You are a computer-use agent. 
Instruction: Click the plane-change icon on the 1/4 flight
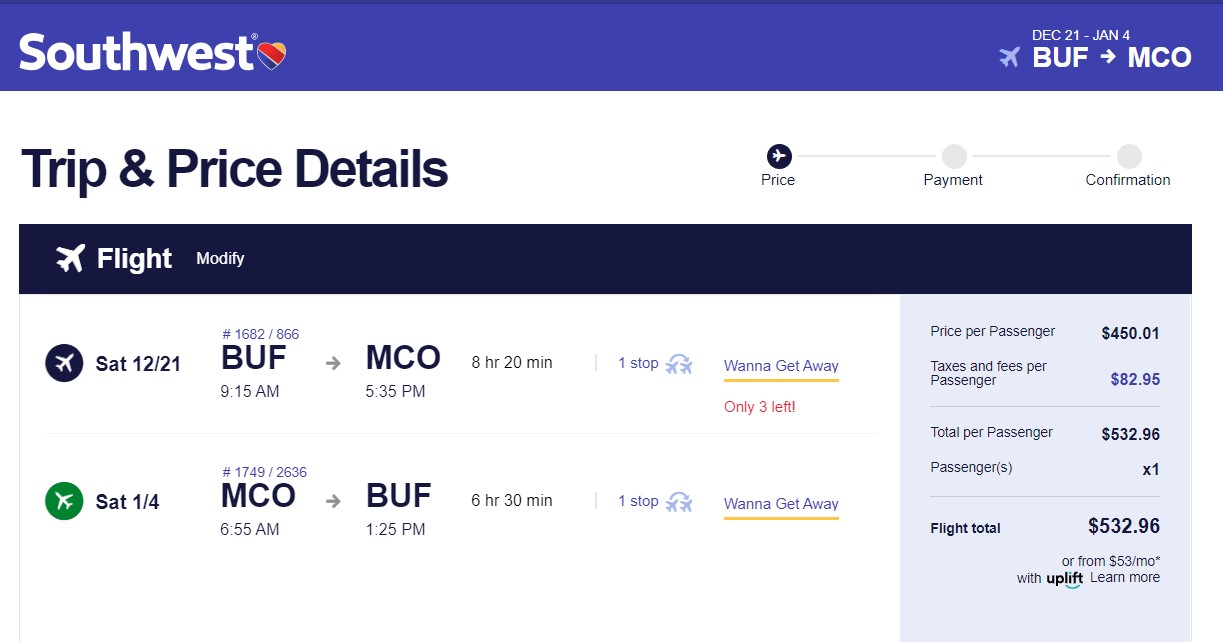coord(679,501)
